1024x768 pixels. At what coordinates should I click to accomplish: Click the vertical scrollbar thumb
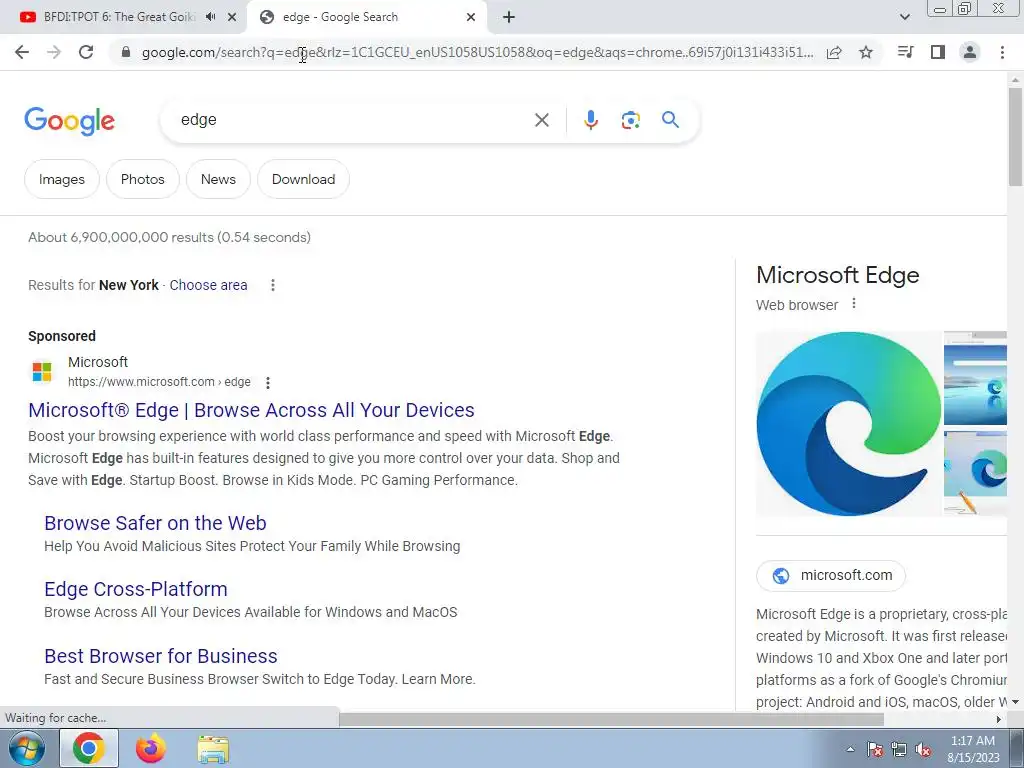coord(1015,136)
